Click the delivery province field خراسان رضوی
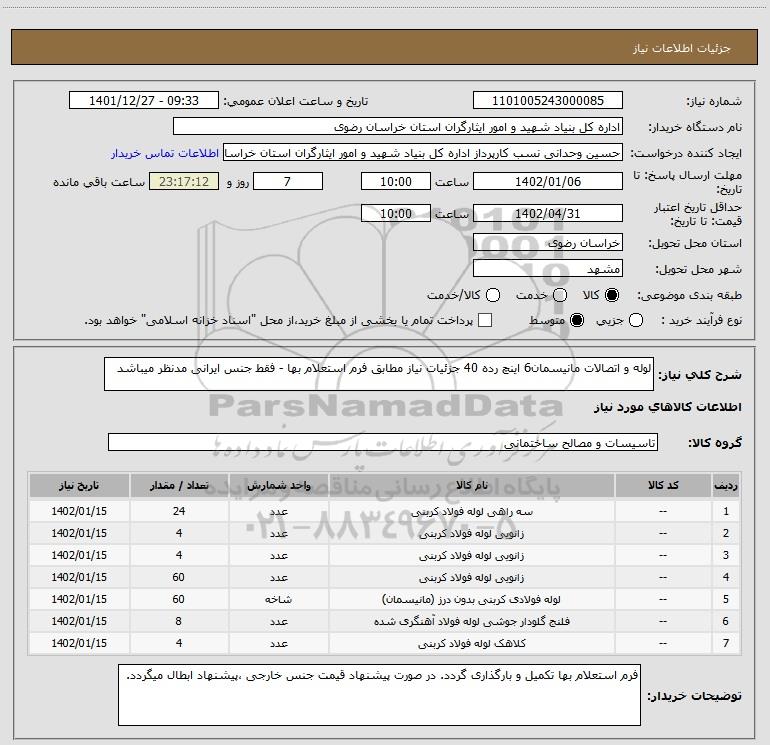Image resolution: width=770 pixels, height=745 pixels. (x=548, y=243)
